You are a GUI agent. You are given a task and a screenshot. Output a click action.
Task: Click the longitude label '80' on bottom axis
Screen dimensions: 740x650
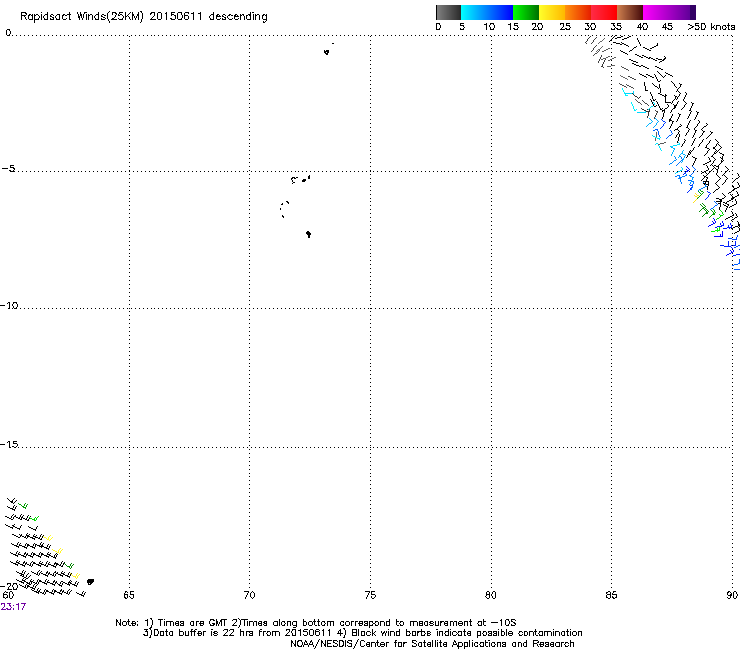click(491, 595)
